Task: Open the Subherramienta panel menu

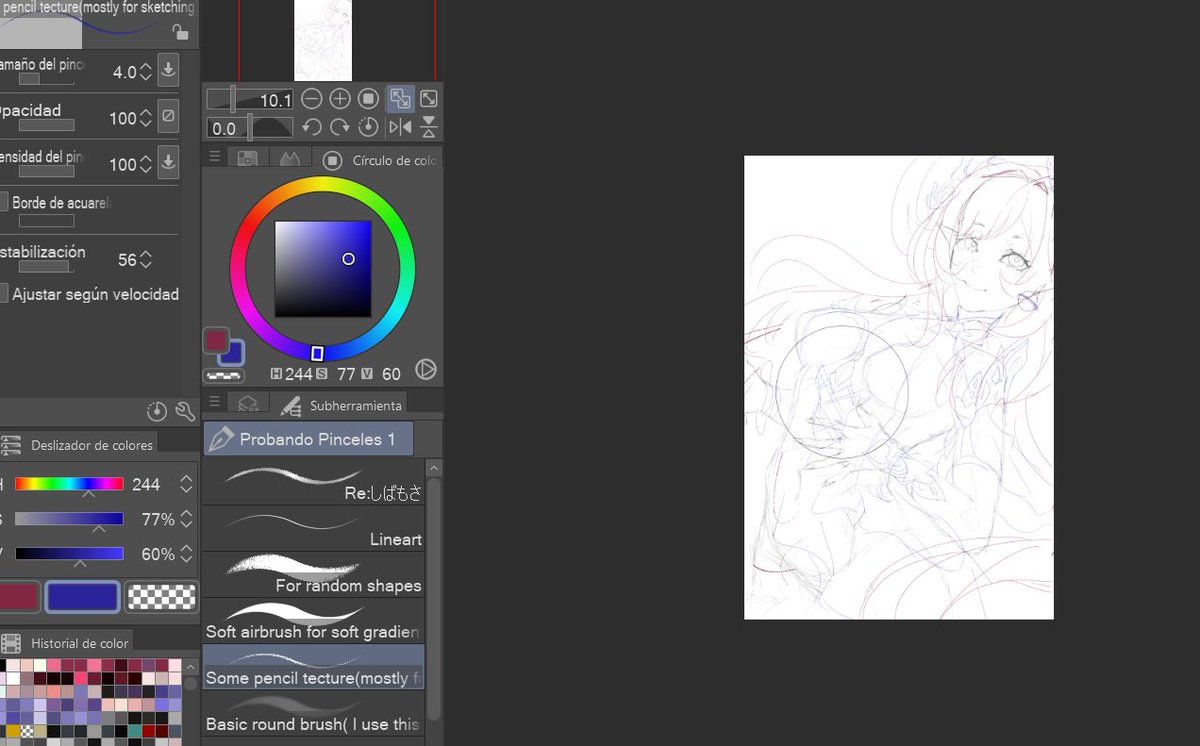Action: click(x=214, y=401)
